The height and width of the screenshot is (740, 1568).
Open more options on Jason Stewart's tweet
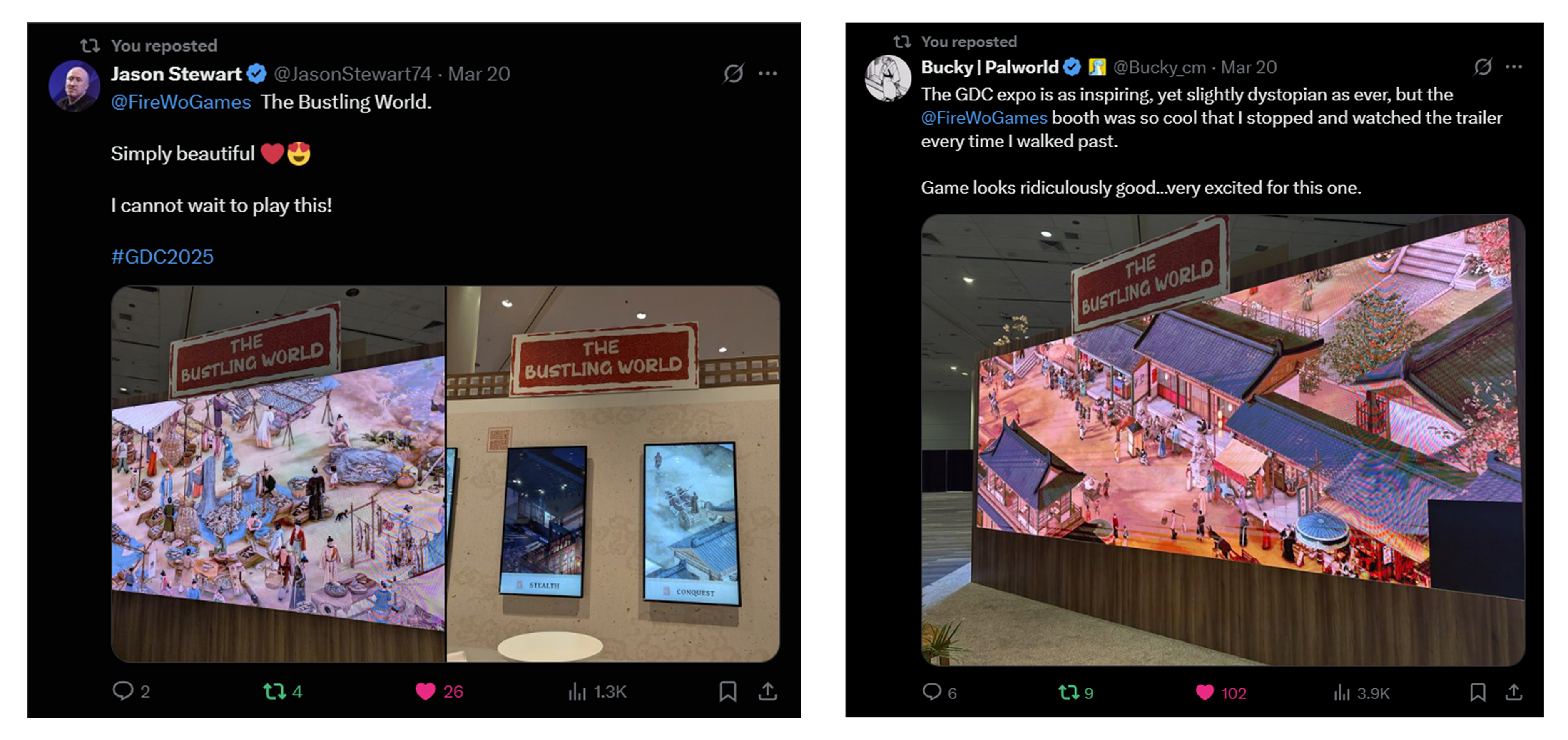tap(768, 74)
